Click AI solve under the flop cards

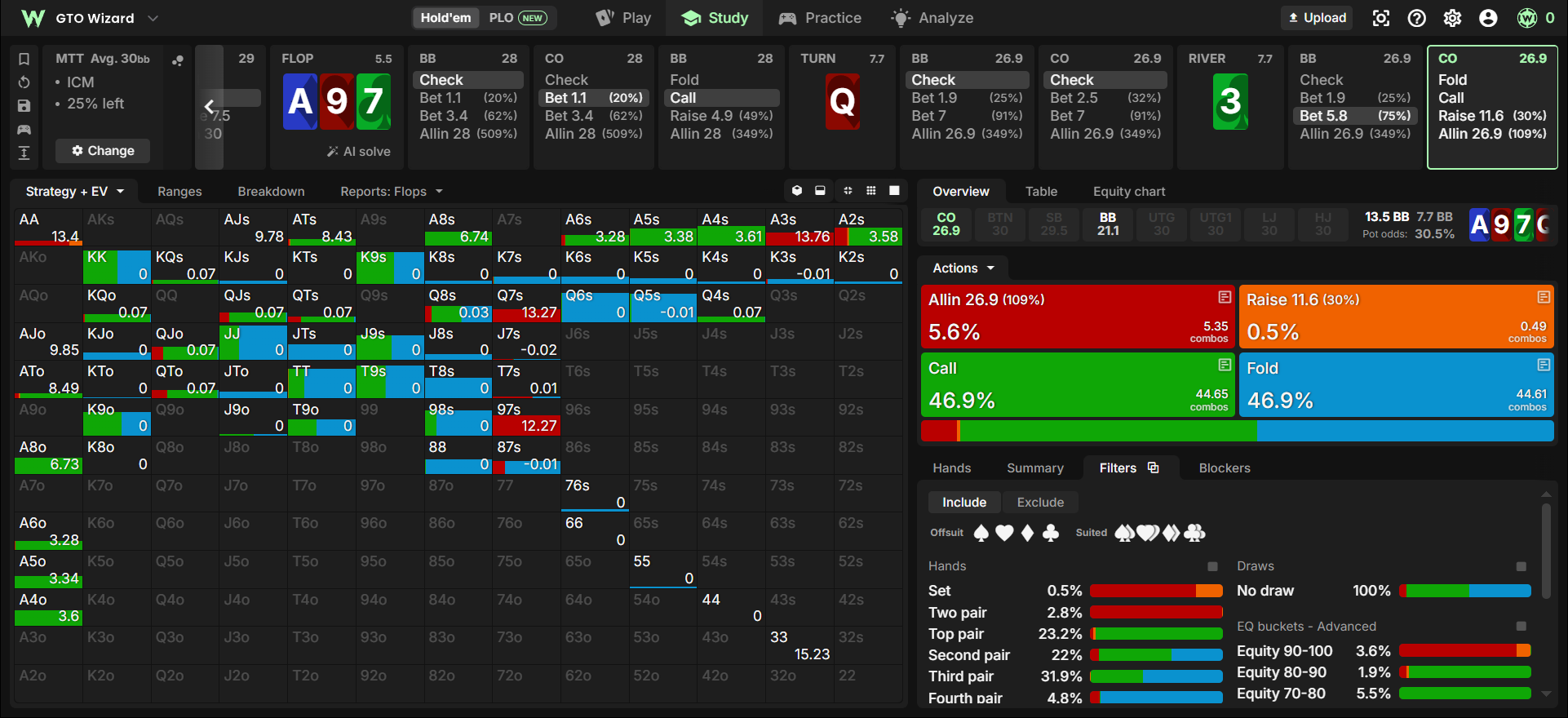[x=359, y=152]
